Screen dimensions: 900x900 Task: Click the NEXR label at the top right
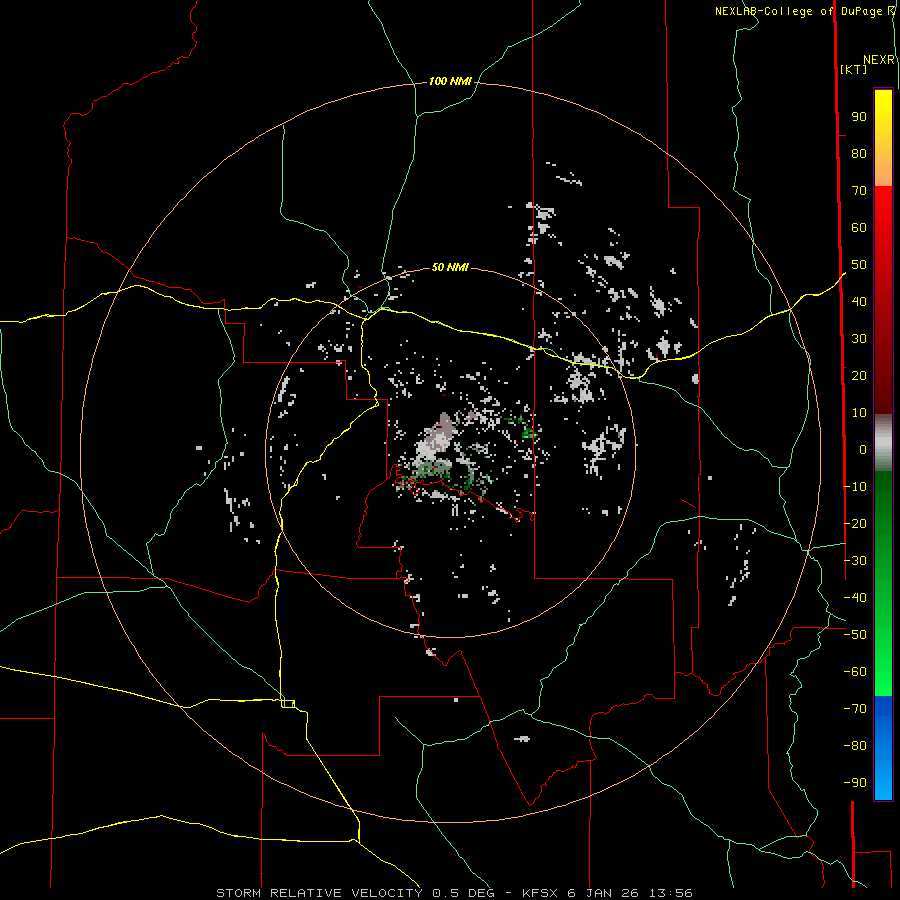click(x=879, y=60)
